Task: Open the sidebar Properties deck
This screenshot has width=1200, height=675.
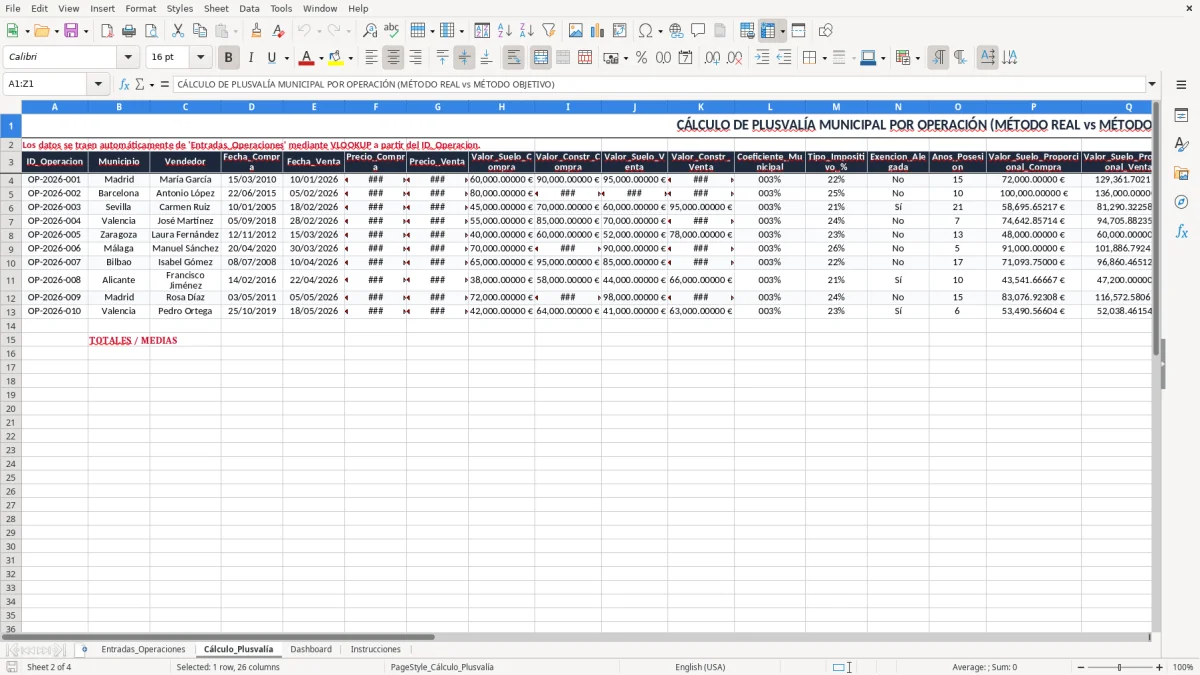Action: click(x=1181, y=116)
